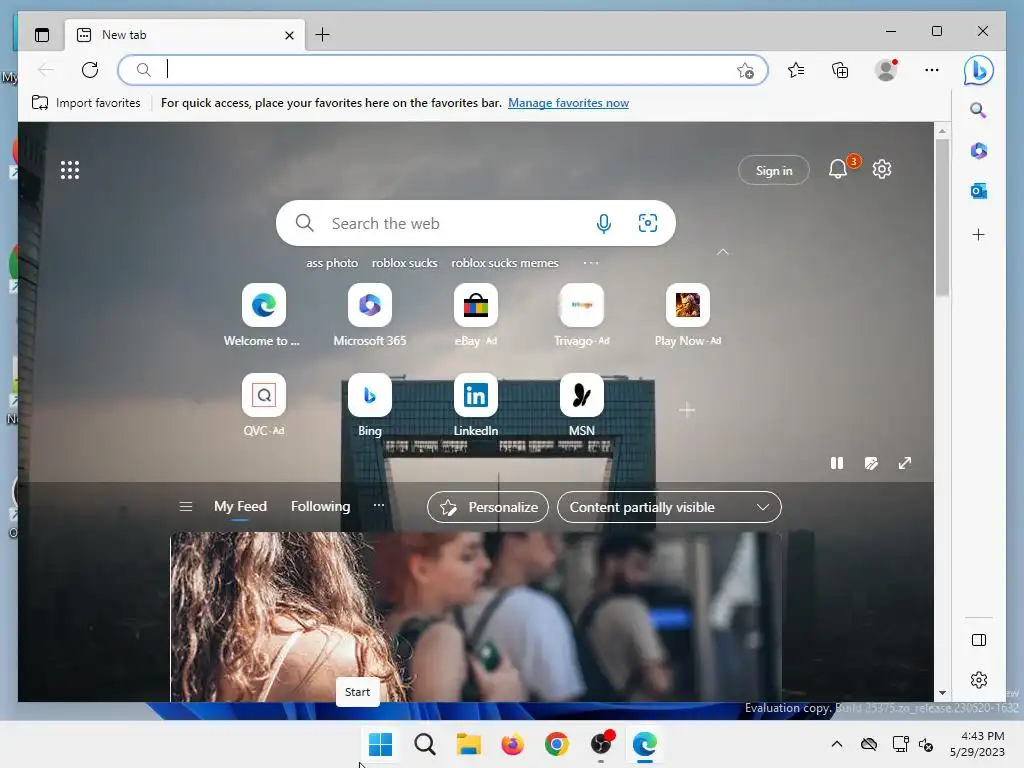Open Microsoft 365 in the sidebar
Image resolution: width=1024 pixels, height=768 pixels.
pos(978,151)
